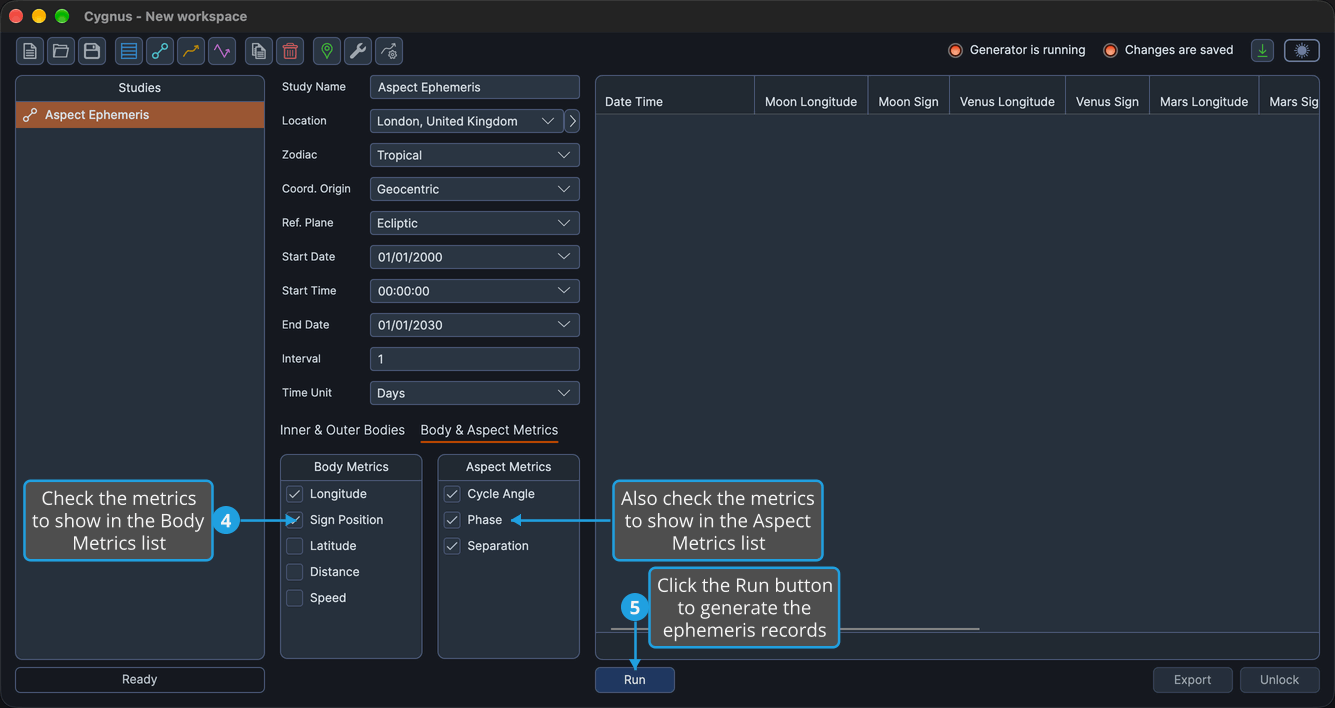
Task: Open locations with the green map pin icon
Action: [x=327, y=51]
